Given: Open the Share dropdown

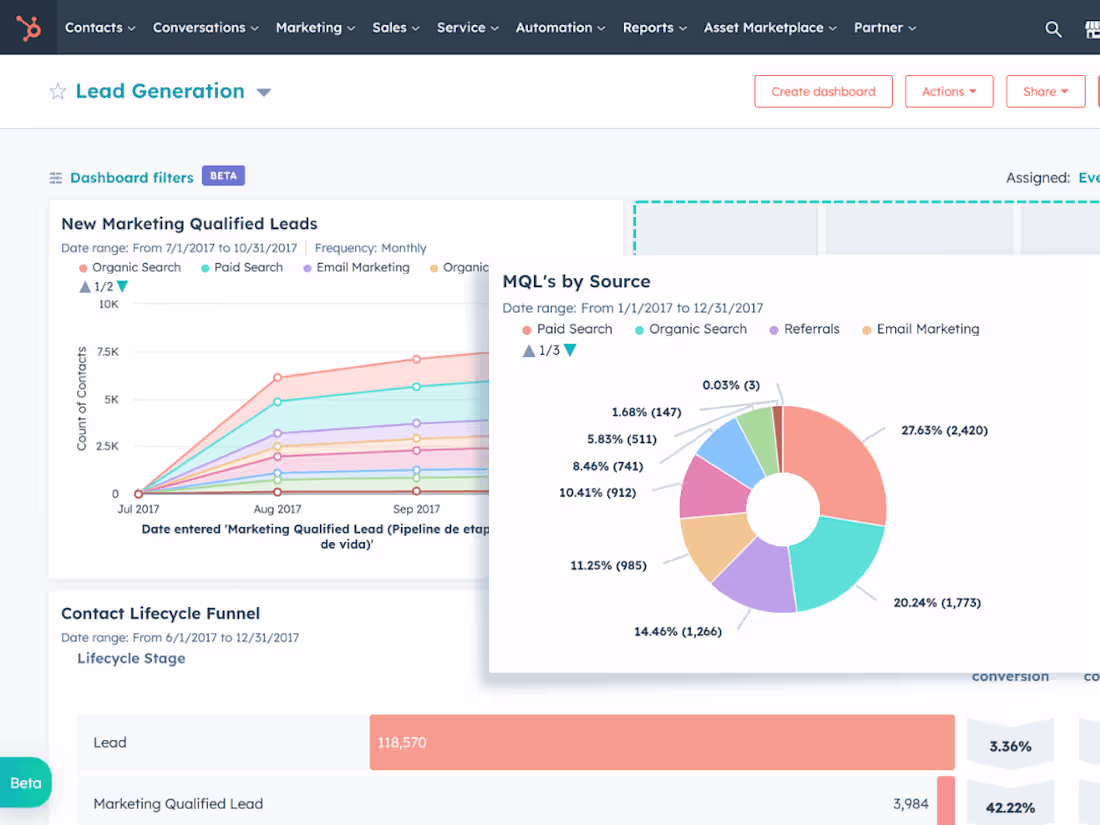Looking at the screenshot, I should tap(1045, 91).
